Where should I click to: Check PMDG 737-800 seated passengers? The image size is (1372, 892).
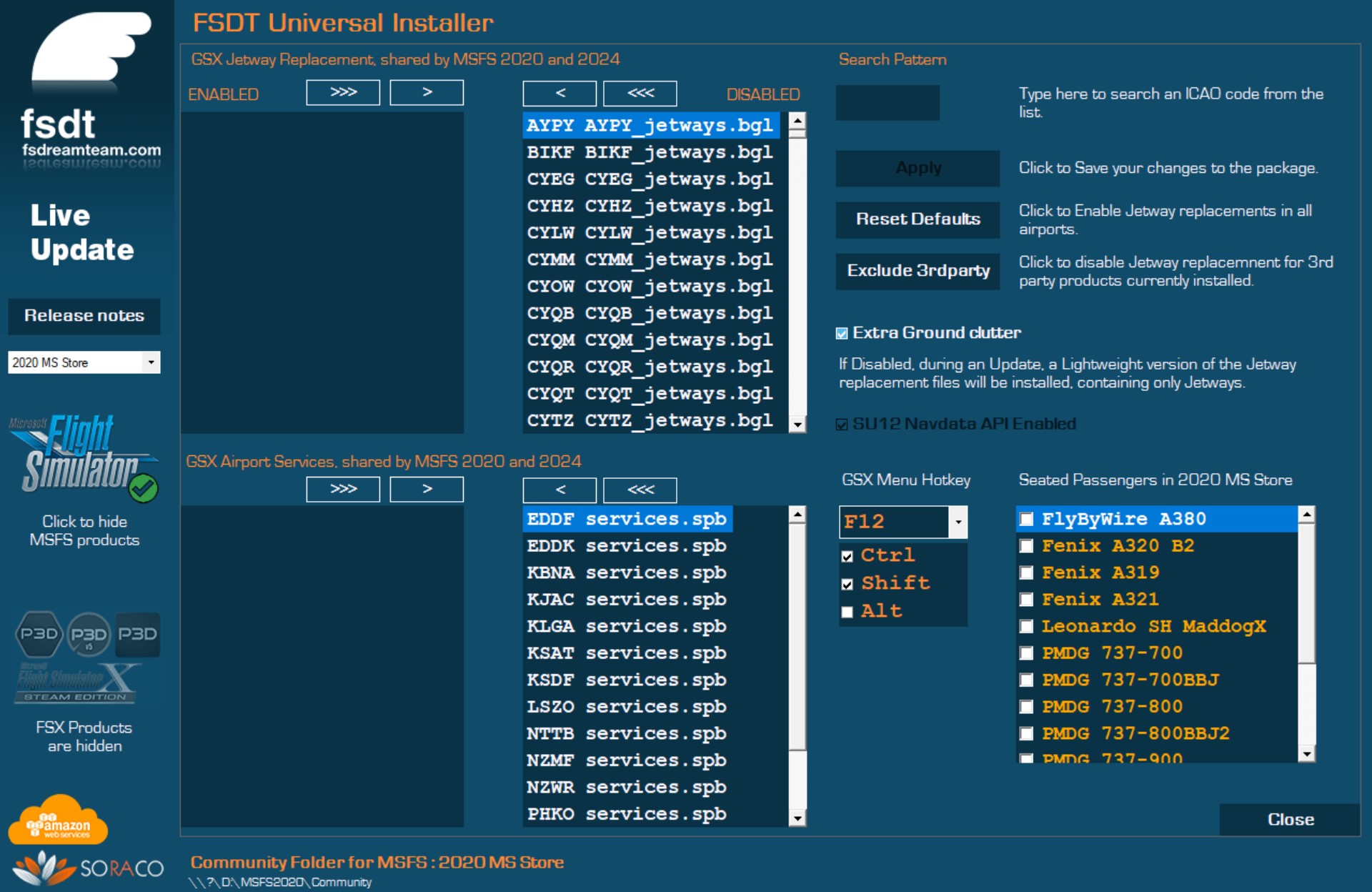pos(1027,707)
